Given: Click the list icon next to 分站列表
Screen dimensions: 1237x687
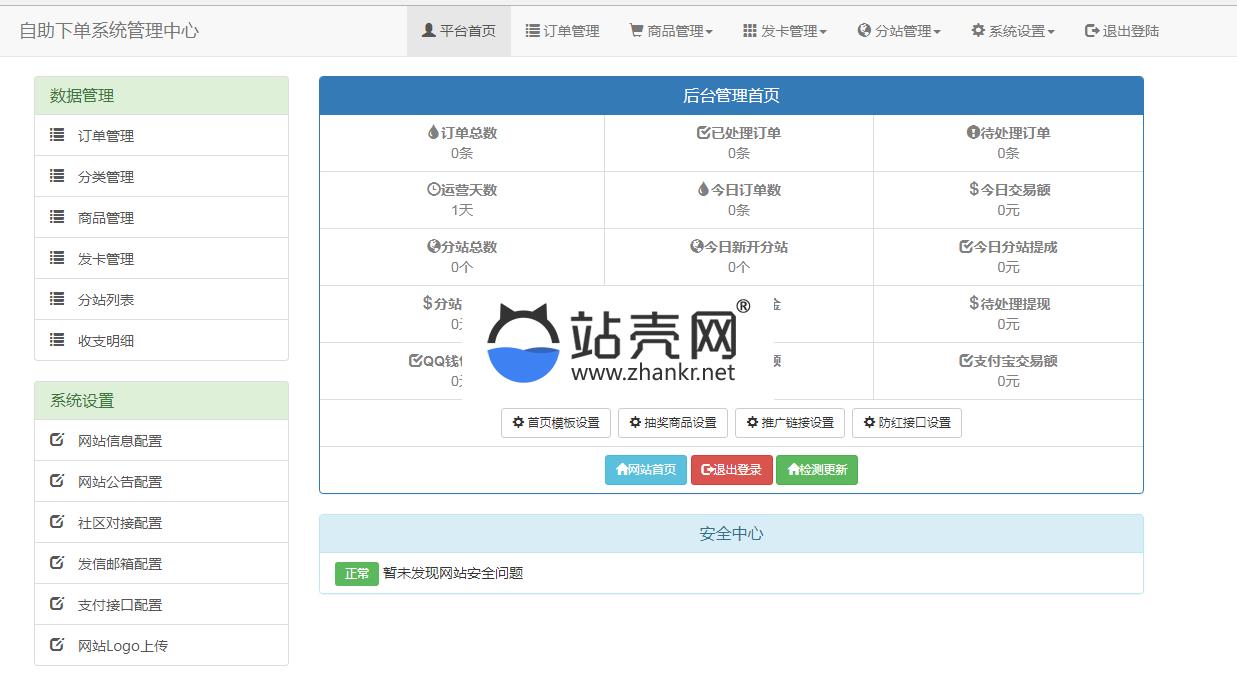Looking at the screenshot, I should (57, 299).
